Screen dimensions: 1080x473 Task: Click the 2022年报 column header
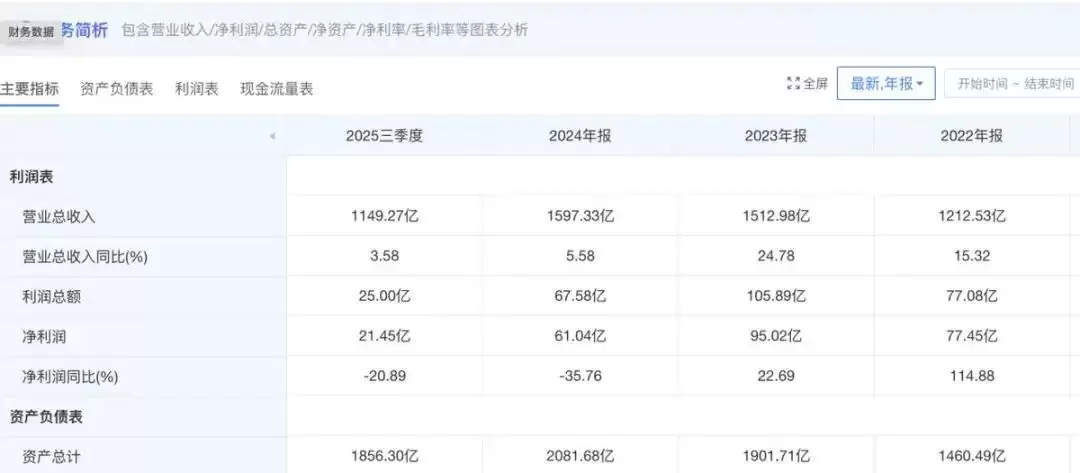click(971, 136)
